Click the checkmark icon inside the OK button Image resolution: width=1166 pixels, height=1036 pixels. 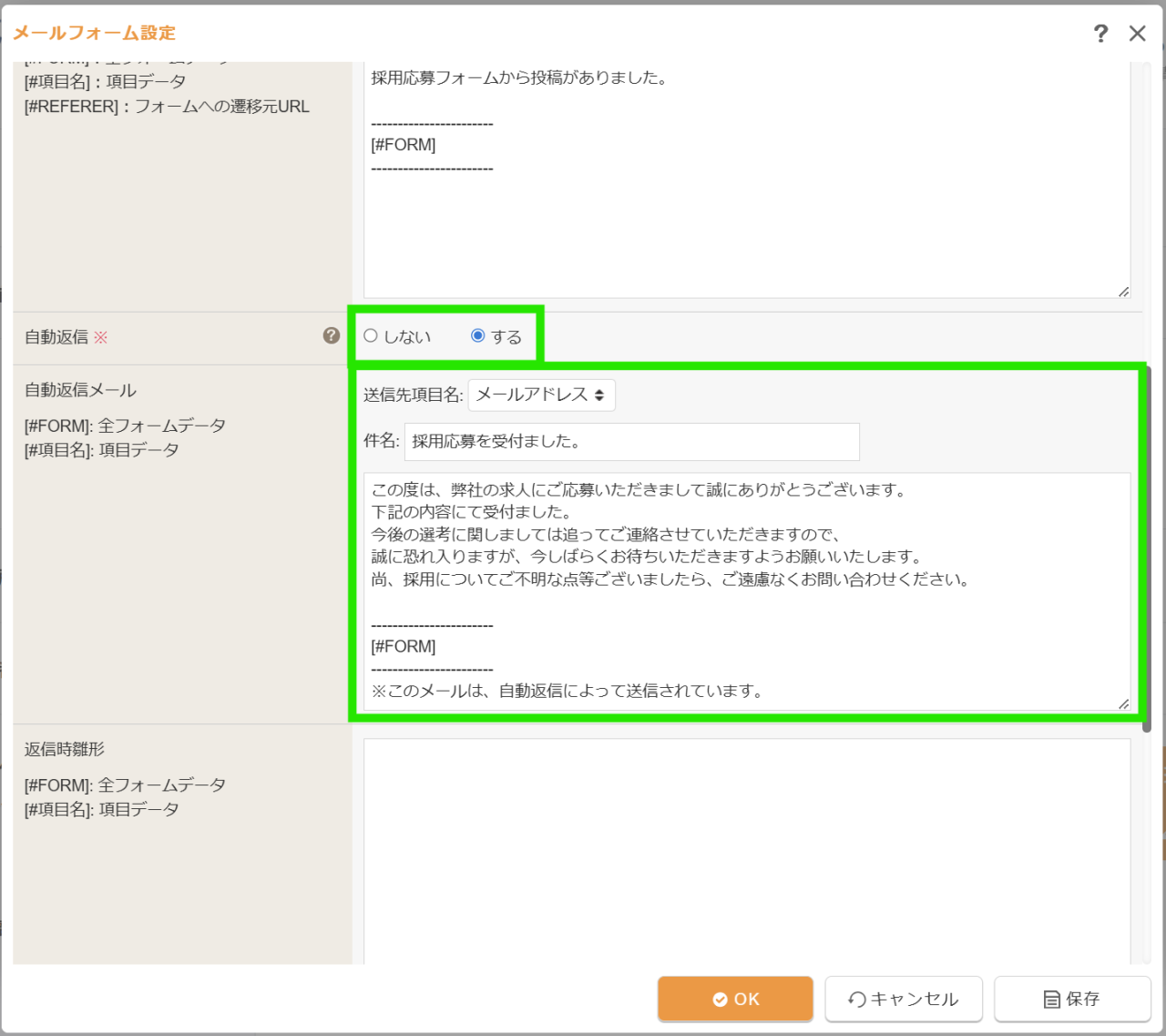[719, 999]
